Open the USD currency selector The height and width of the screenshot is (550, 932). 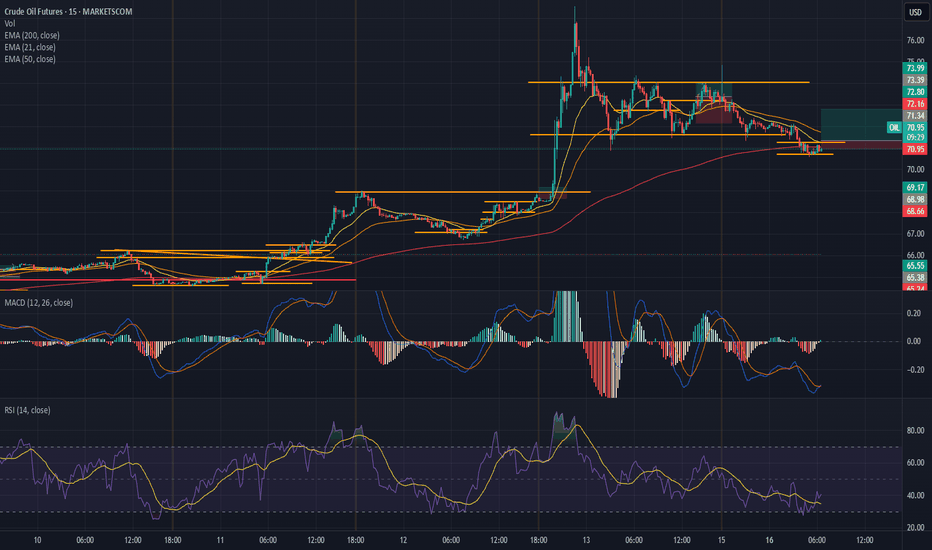point(915,13)
